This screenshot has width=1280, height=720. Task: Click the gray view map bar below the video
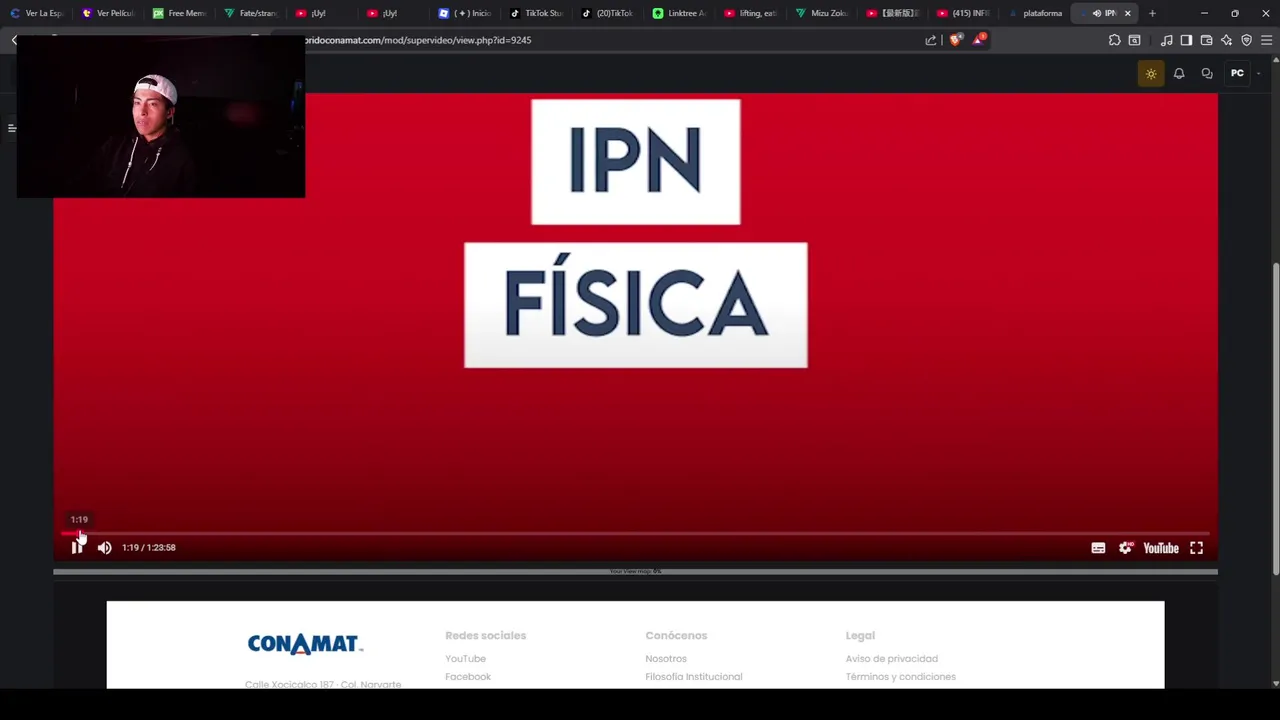click(635, 572)
